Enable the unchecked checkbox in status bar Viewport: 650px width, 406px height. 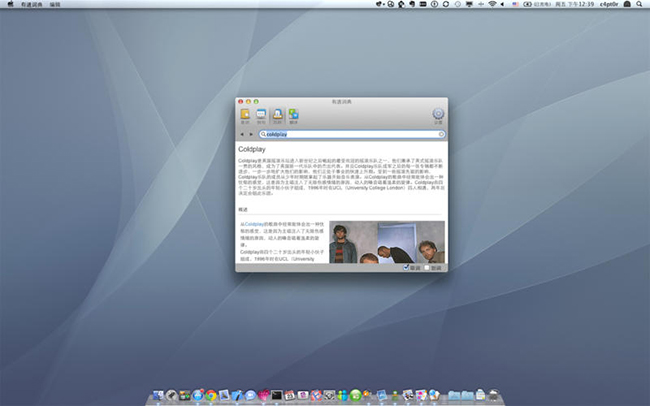(x=427, y=268)
